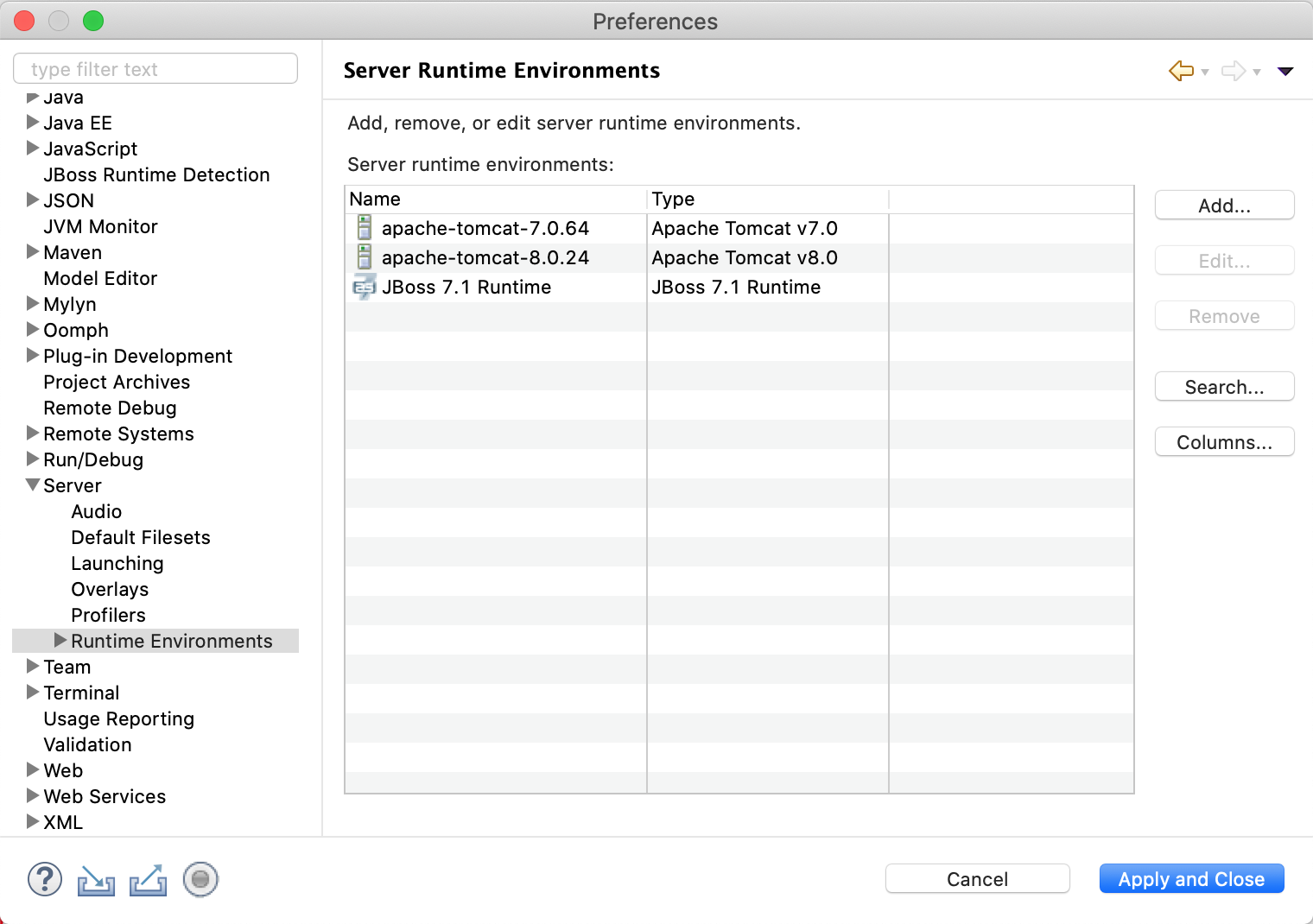Expand the Mylyn tree node
The image size is (1313, 924).
click(x=33, y=303)
